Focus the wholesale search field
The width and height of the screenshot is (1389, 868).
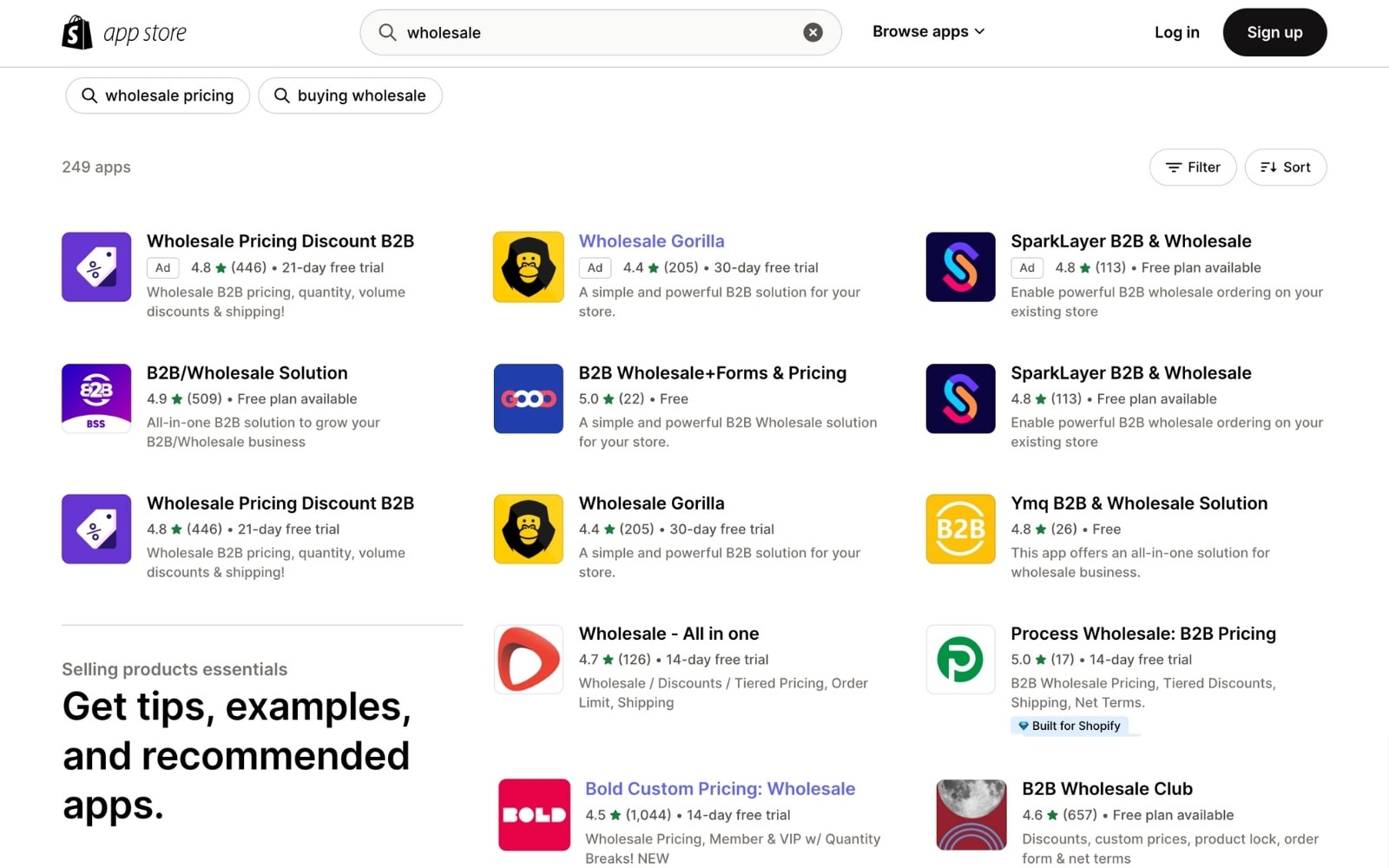[x=601, y=33]
